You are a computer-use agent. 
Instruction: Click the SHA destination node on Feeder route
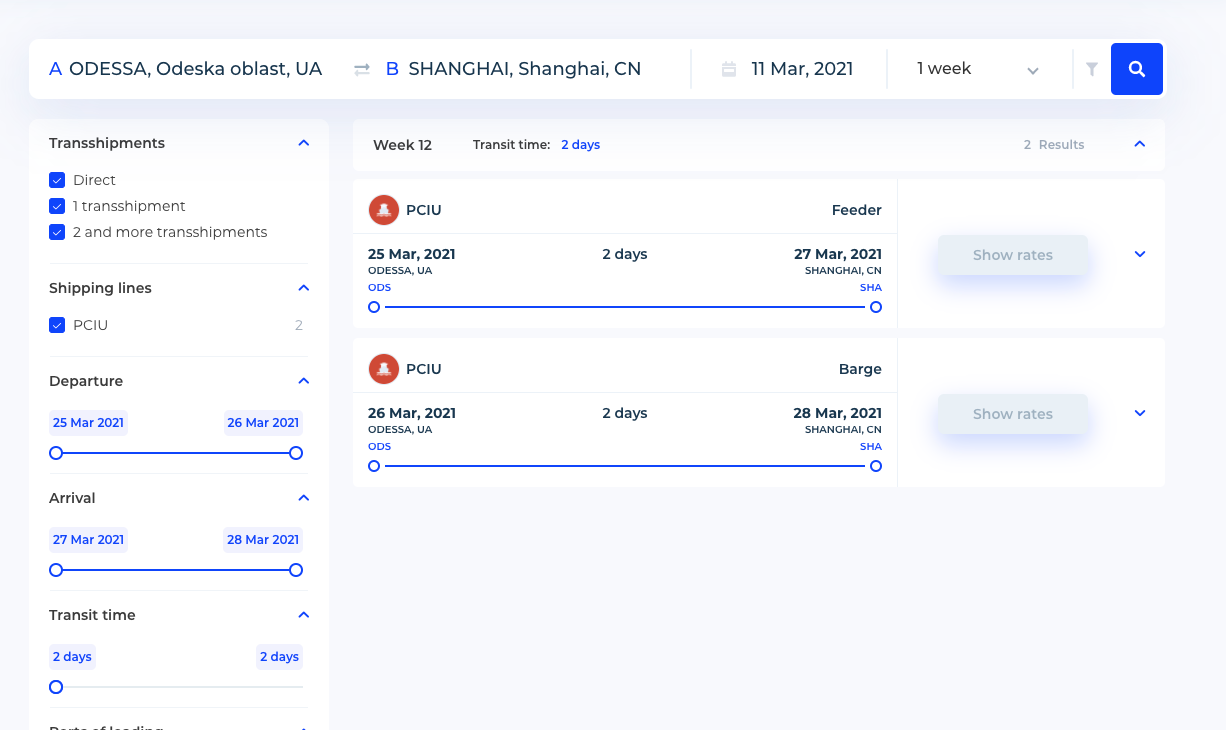click(876, 307)
